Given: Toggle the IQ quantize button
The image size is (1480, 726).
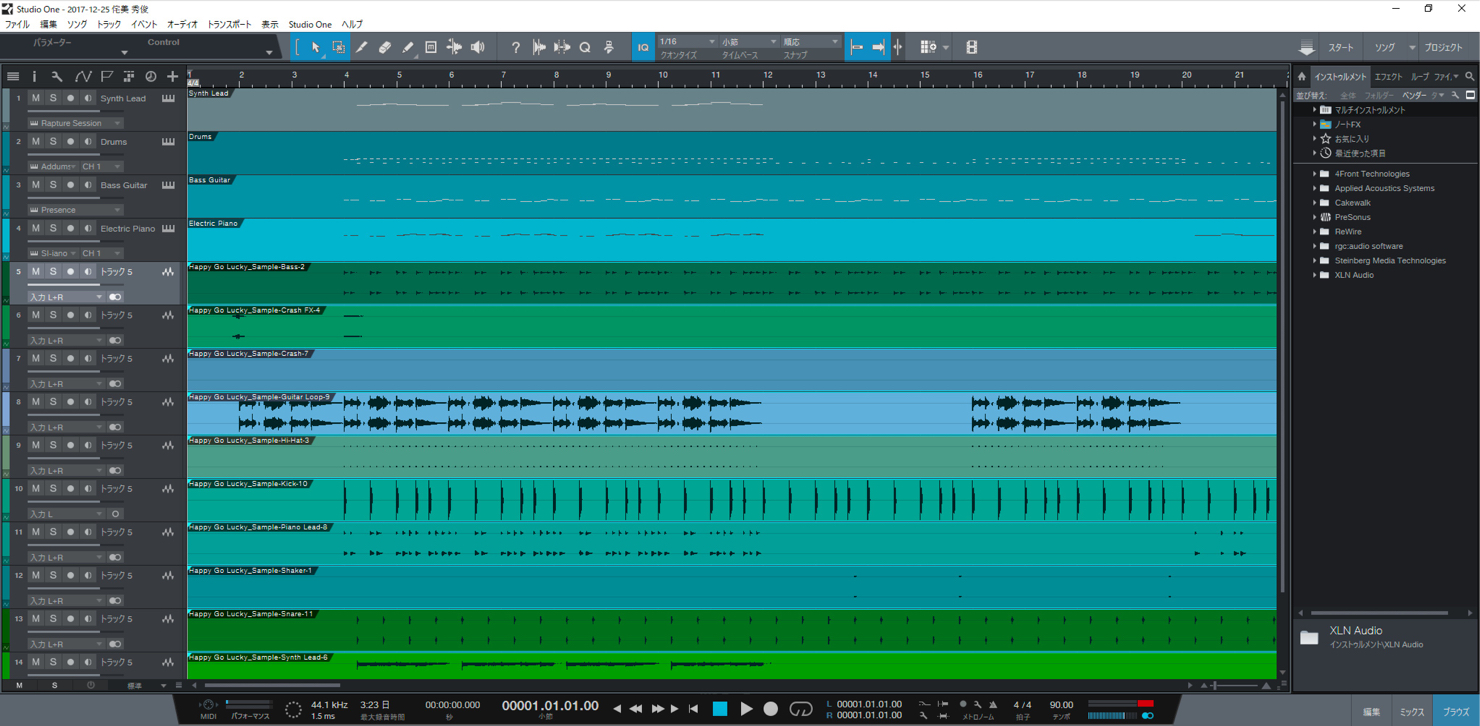Looking at the screenshot, I should click(643, 47).
